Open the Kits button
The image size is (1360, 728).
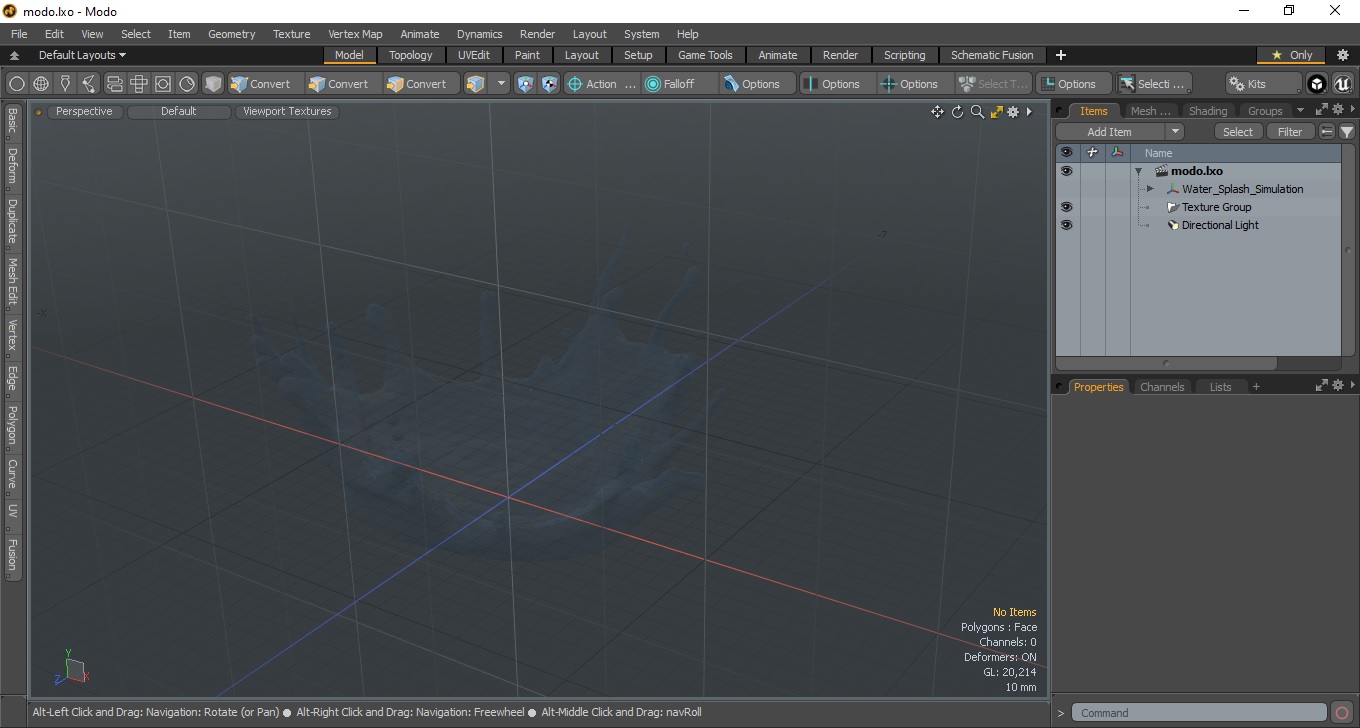click(1264, 84)
